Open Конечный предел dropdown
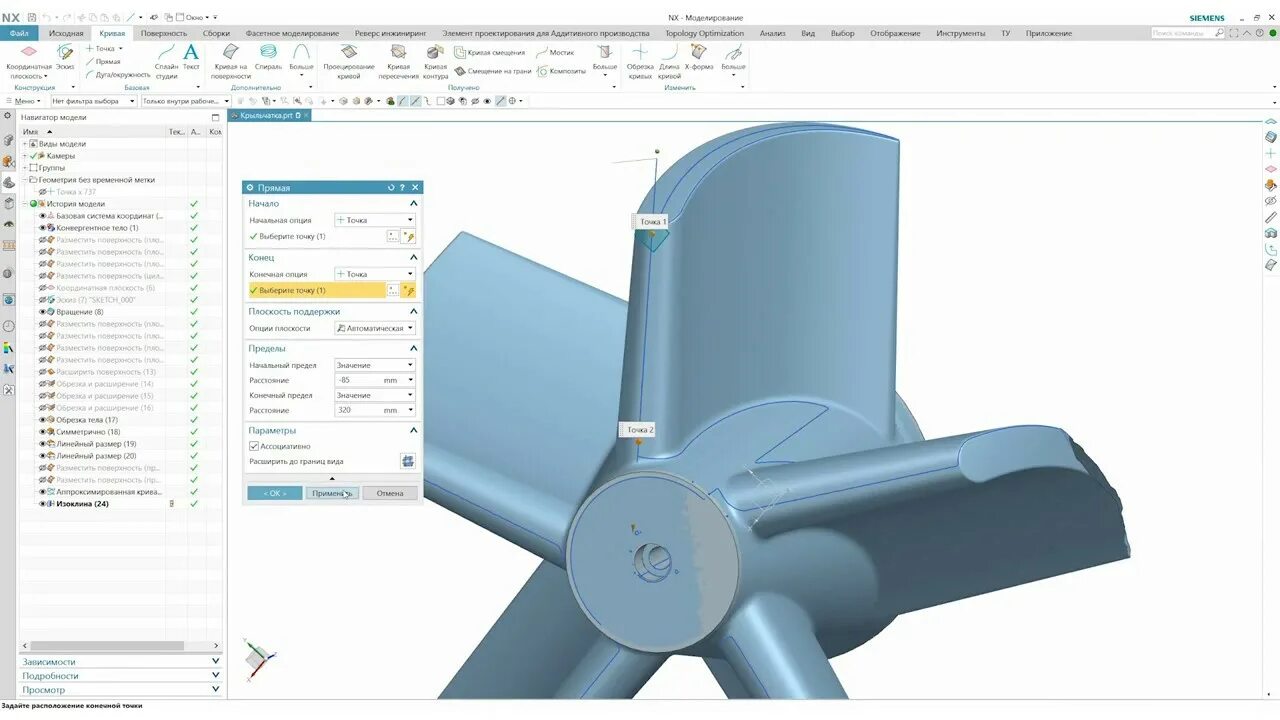Viewport: 1280px width, 720px height. click(374, 395)
